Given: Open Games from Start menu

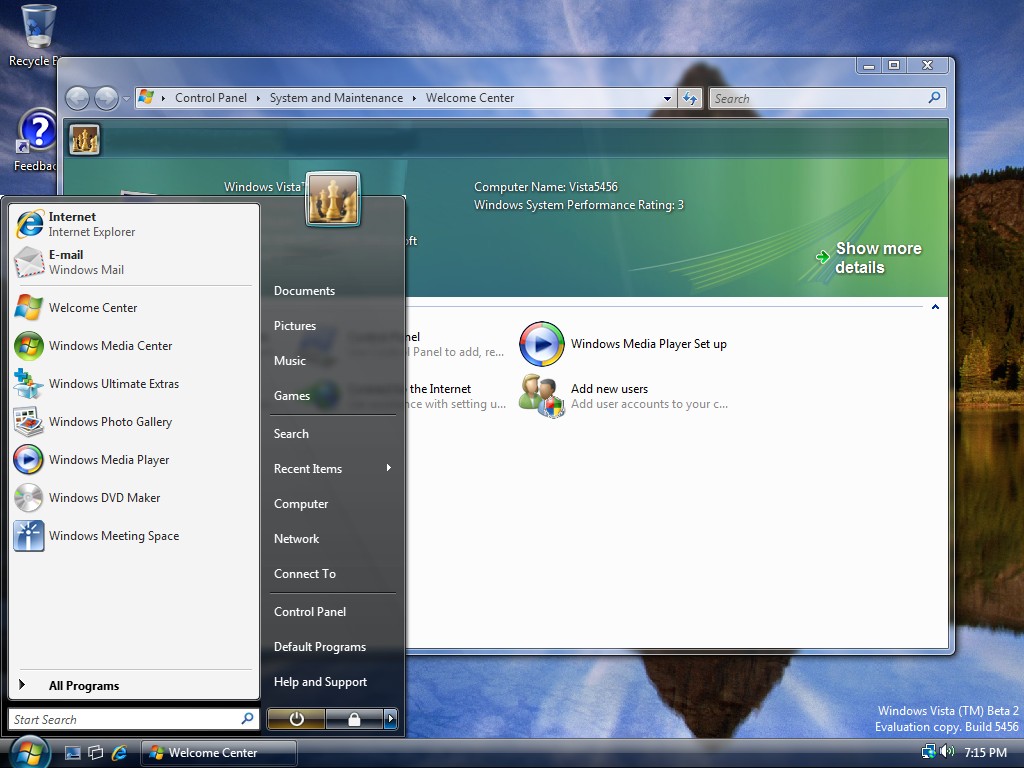Looking at the screenshot, I should [x=333, y=395].
